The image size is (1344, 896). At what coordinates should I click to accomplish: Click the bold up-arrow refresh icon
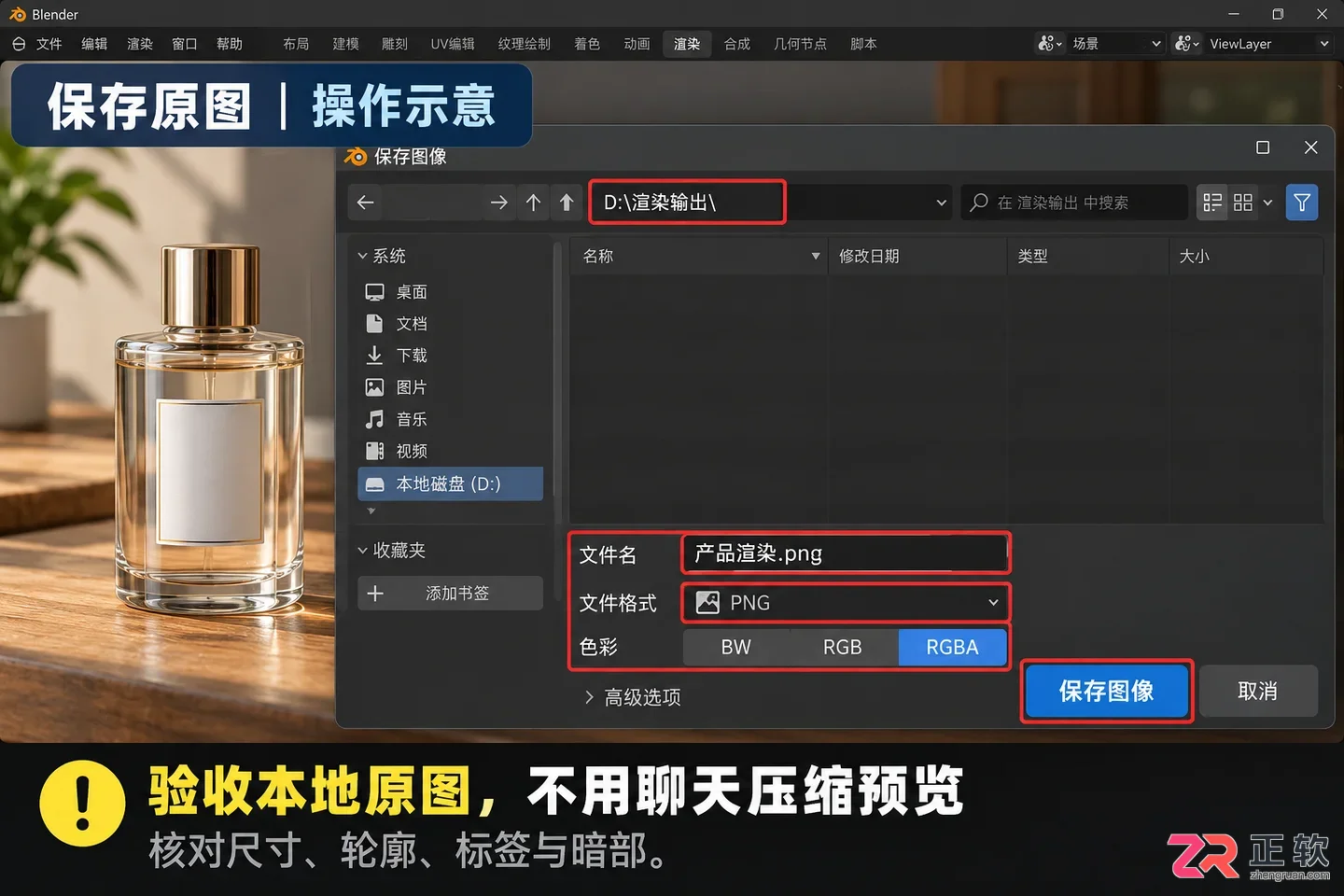coord(567,203)
